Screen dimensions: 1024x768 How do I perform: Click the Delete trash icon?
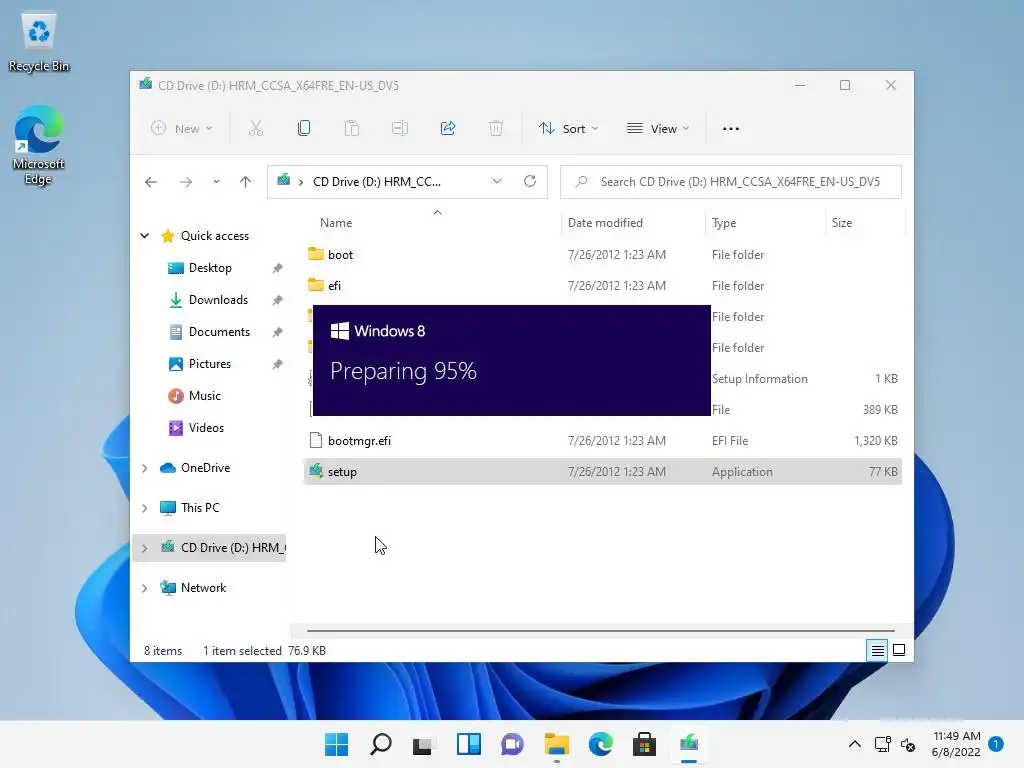tap(496, 129)
